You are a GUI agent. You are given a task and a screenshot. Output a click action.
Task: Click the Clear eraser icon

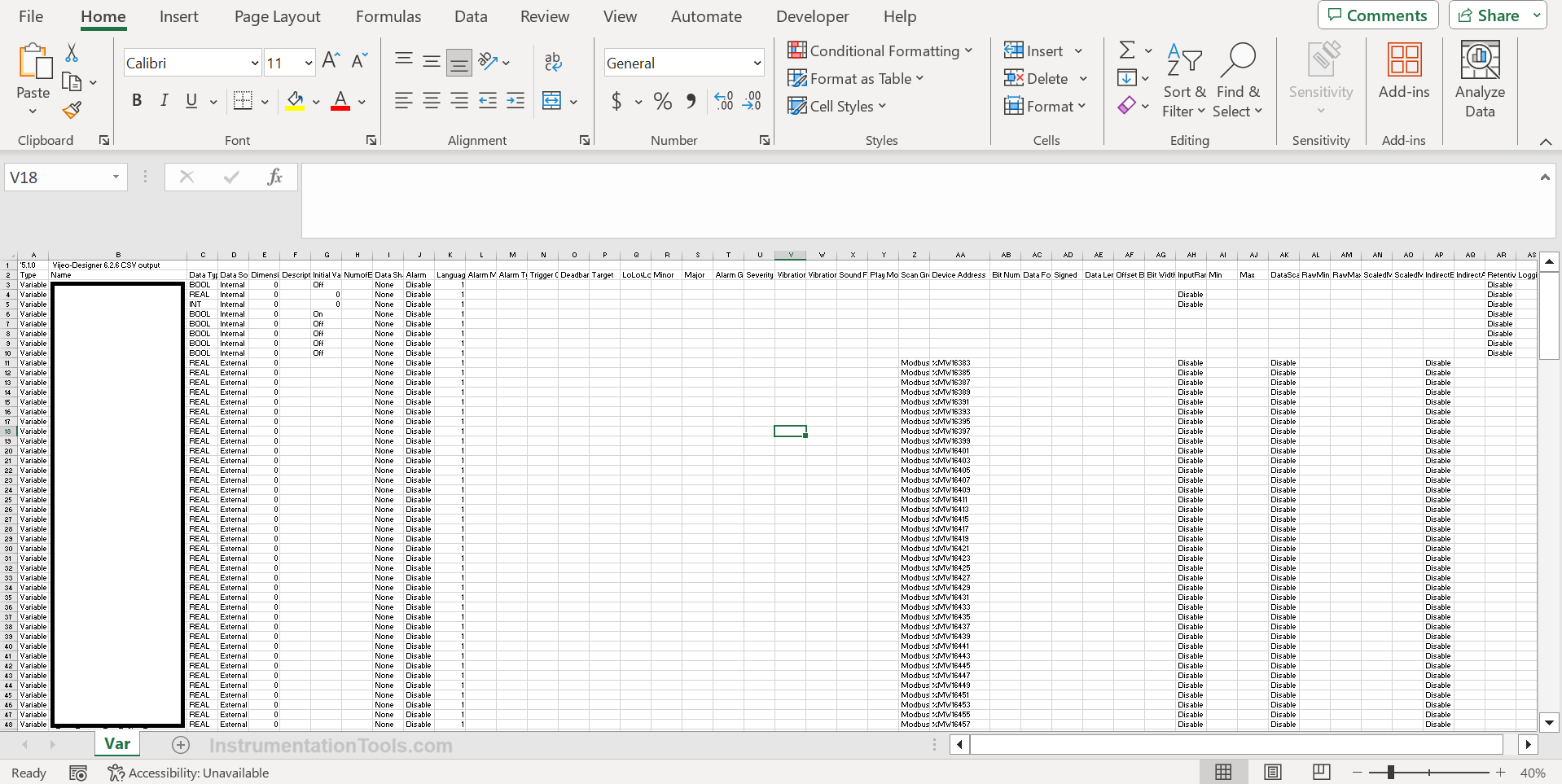(1127, 106)
